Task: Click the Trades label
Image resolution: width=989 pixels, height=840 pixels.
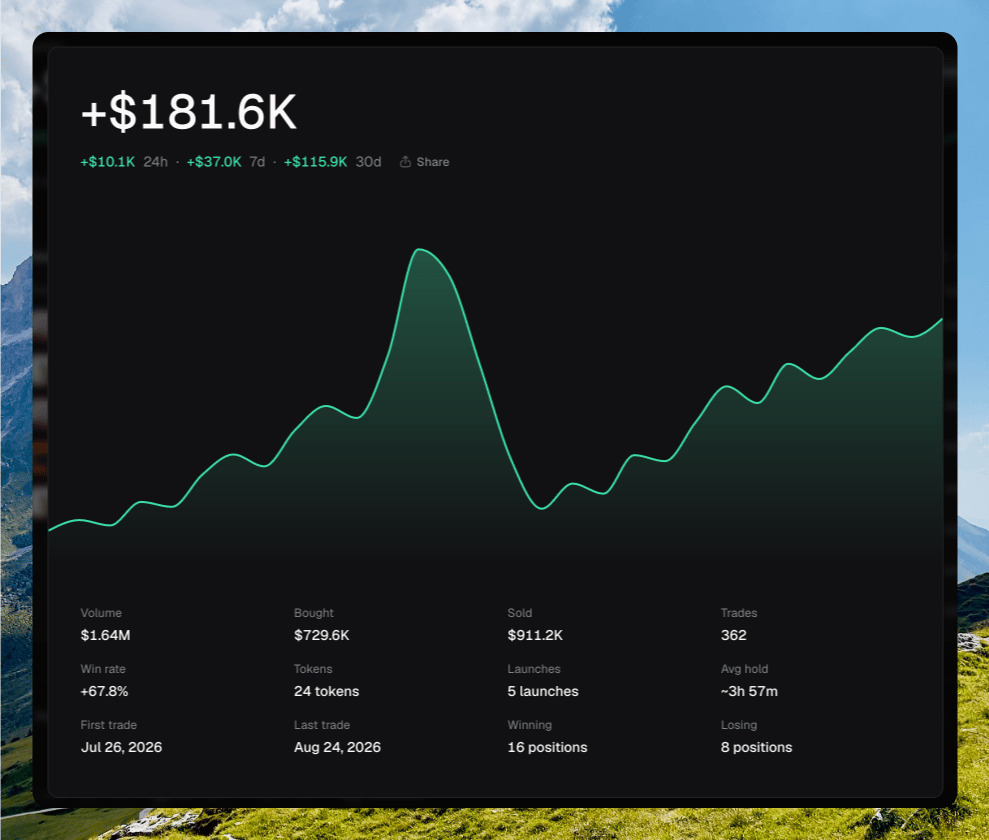Action: click(x=739, y=613)
